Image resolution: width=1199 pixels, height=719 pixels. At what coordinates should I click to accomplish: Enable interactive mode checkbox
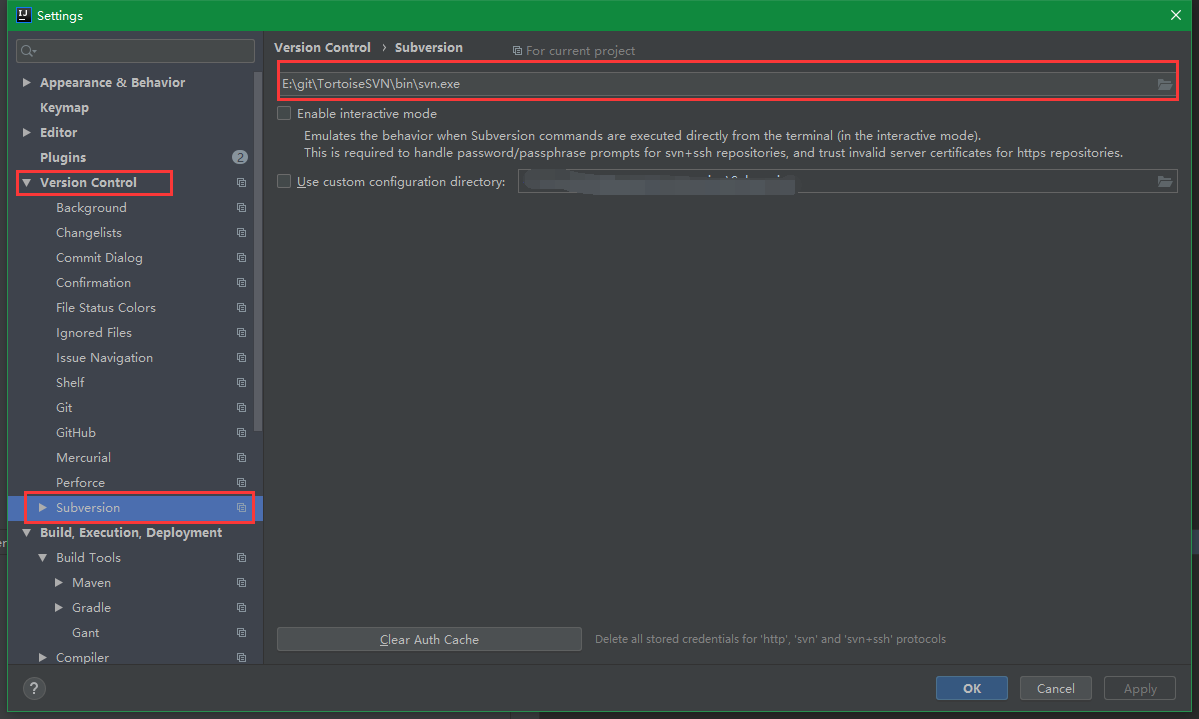pyautogui.click(x=284, y=113)
